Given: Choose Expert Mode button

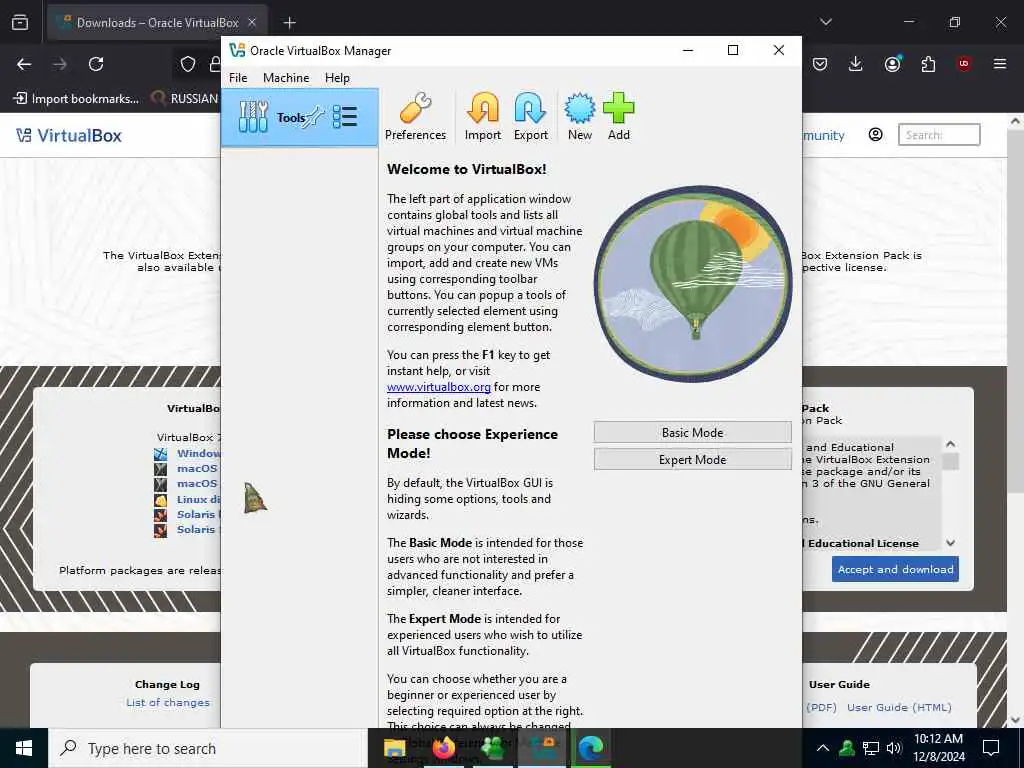Looking at the screenshot, I should pos(692,460).
